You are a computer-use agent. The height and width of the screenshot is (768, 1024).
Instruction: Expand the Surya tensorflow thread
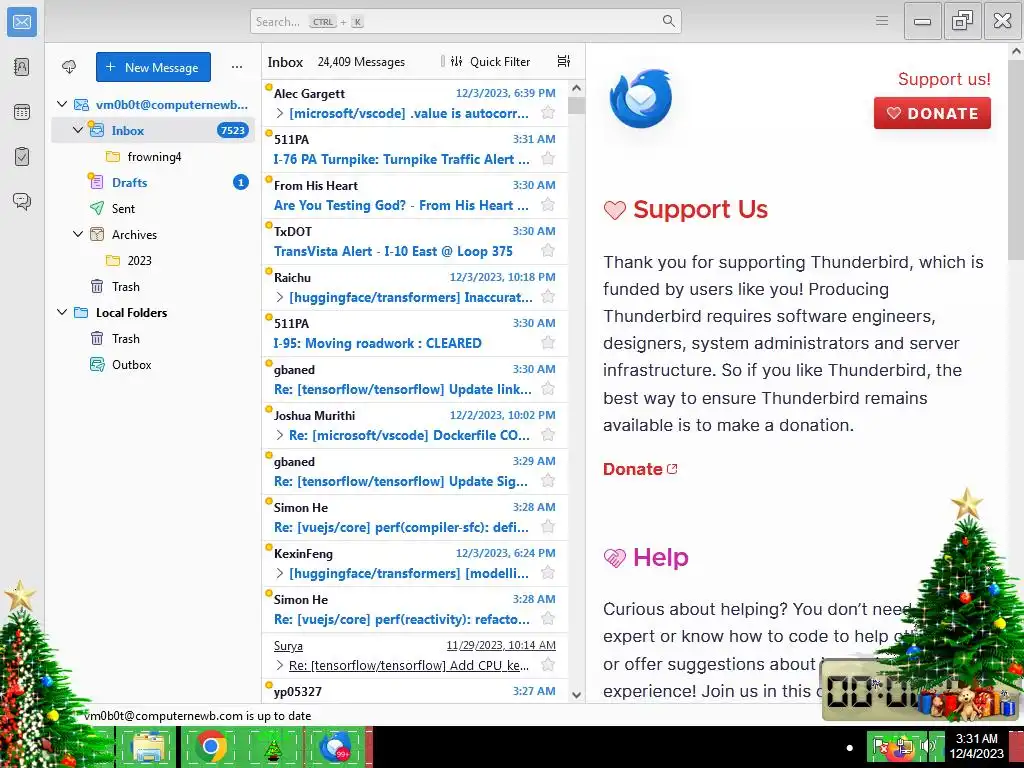[x=280, y=665]
